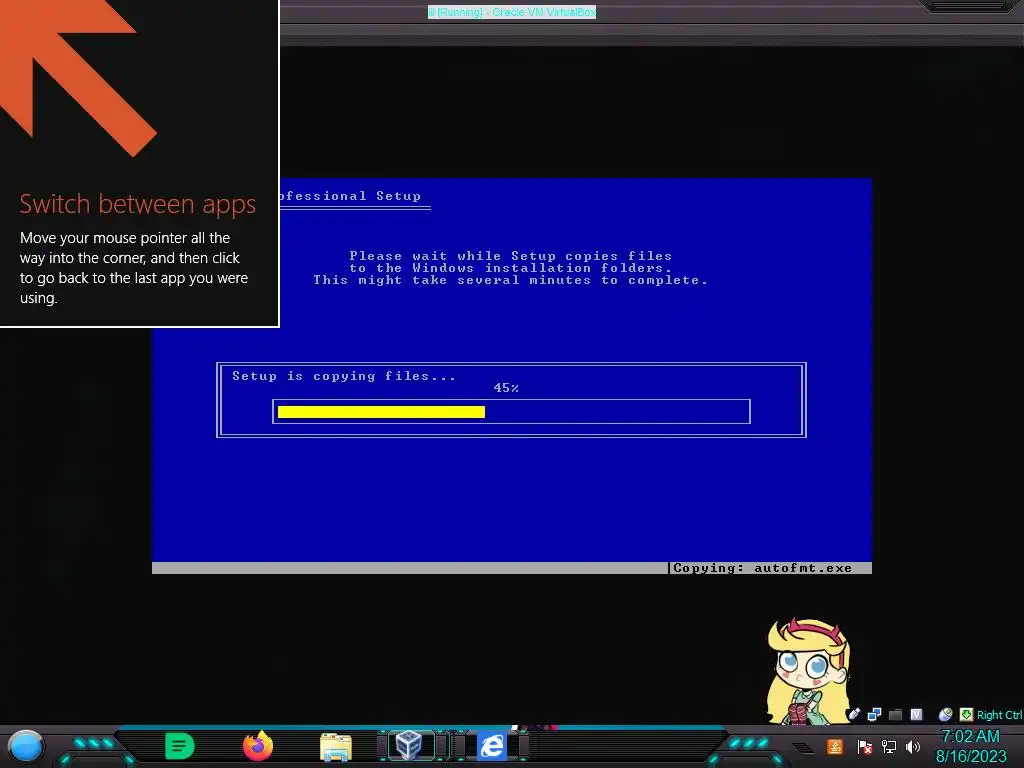Open the clock showing 7:02 AM

pos(970,736)
